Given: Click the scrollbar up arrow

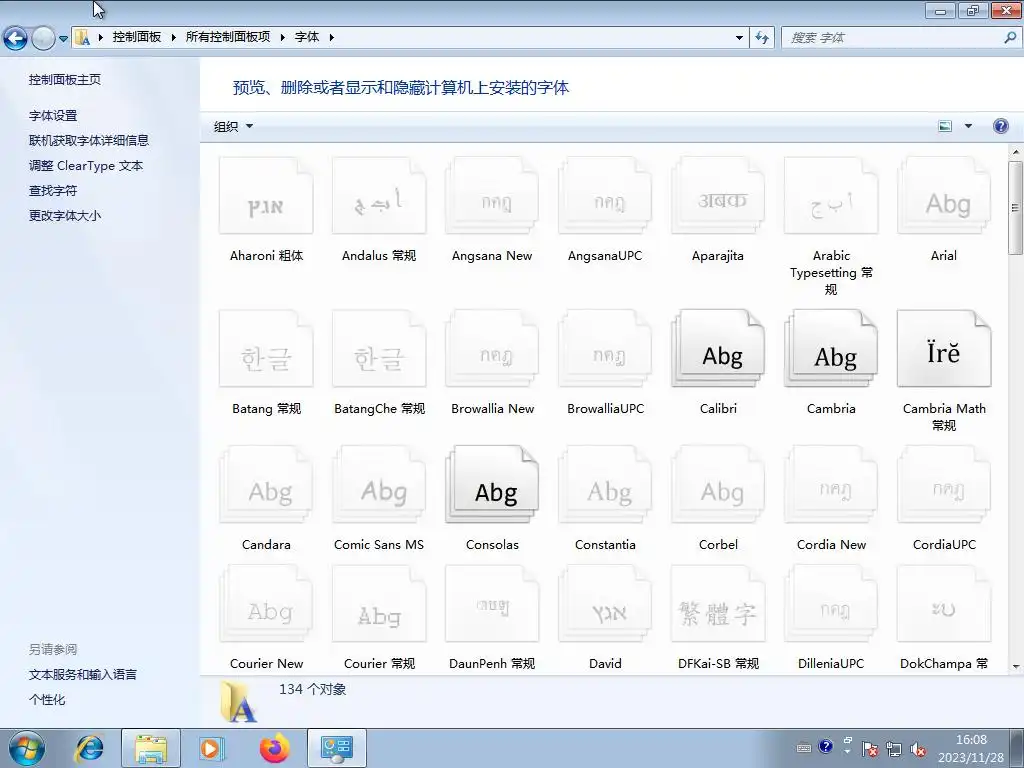Looking at the screenshot, I should point(1015,152).
